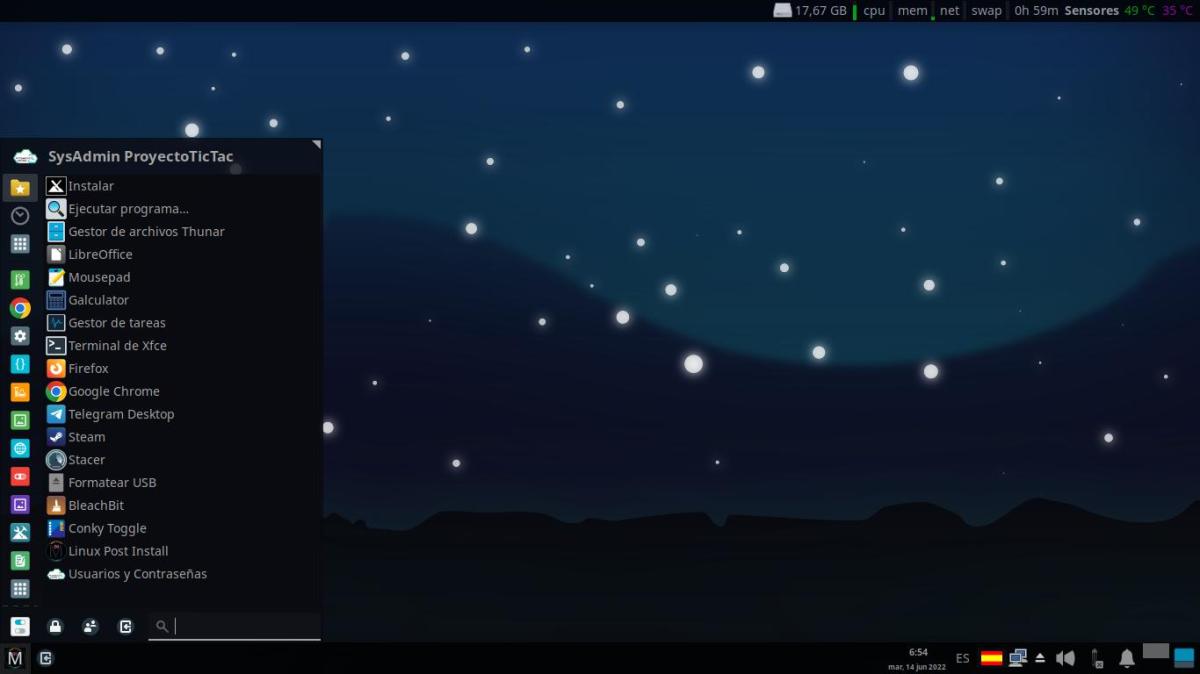Open the settings gear category

(x=20, y=336)
